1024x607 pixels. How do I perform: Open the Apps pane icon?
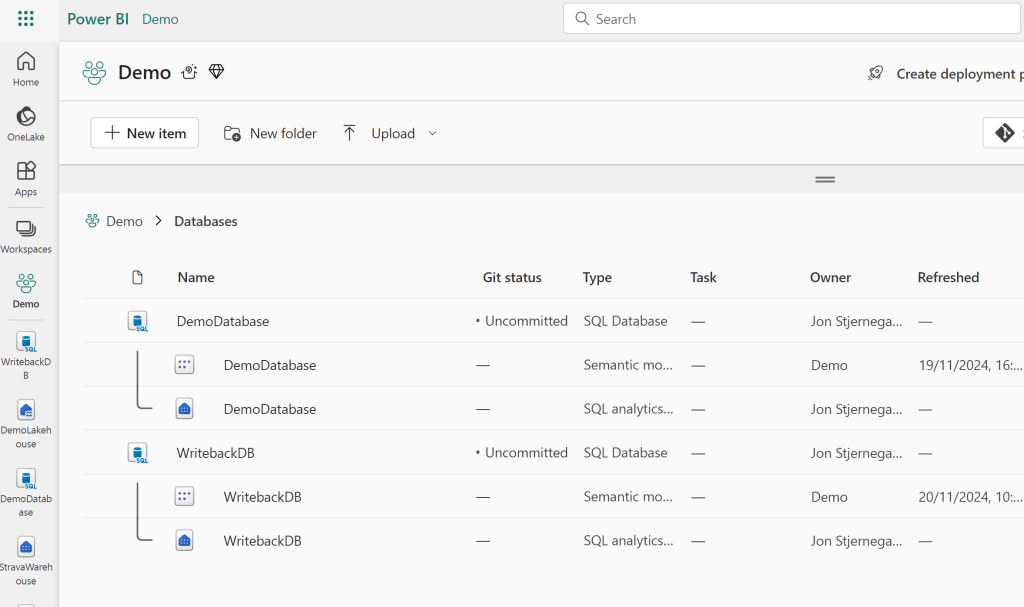point(26,179)
